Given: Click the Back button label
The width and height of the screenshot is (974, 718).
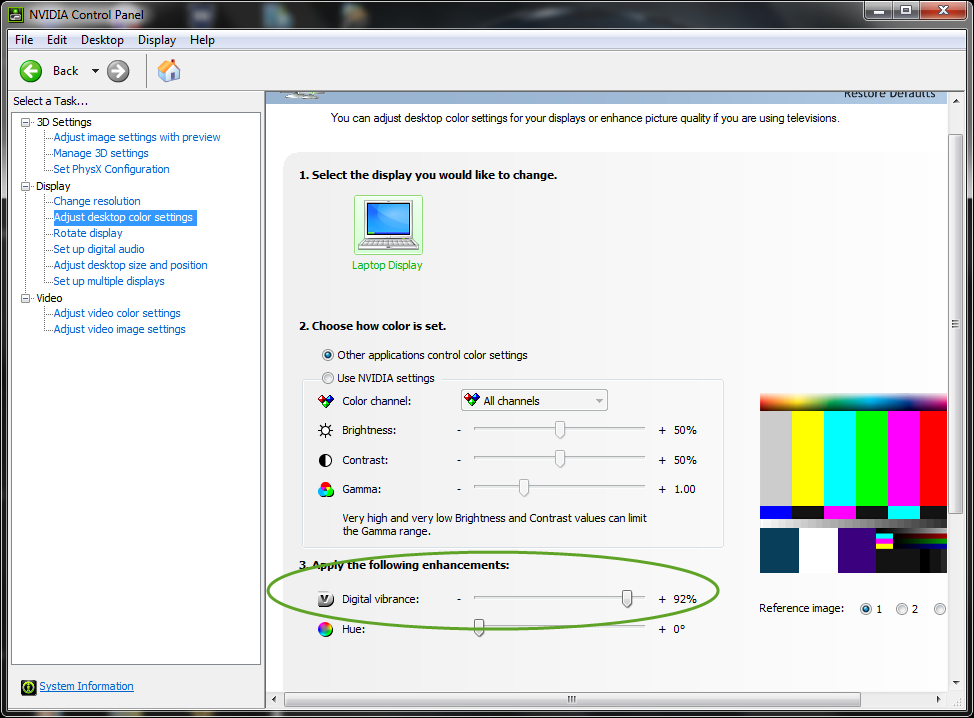Looking at the screenshot, I should tap(65, 71).
